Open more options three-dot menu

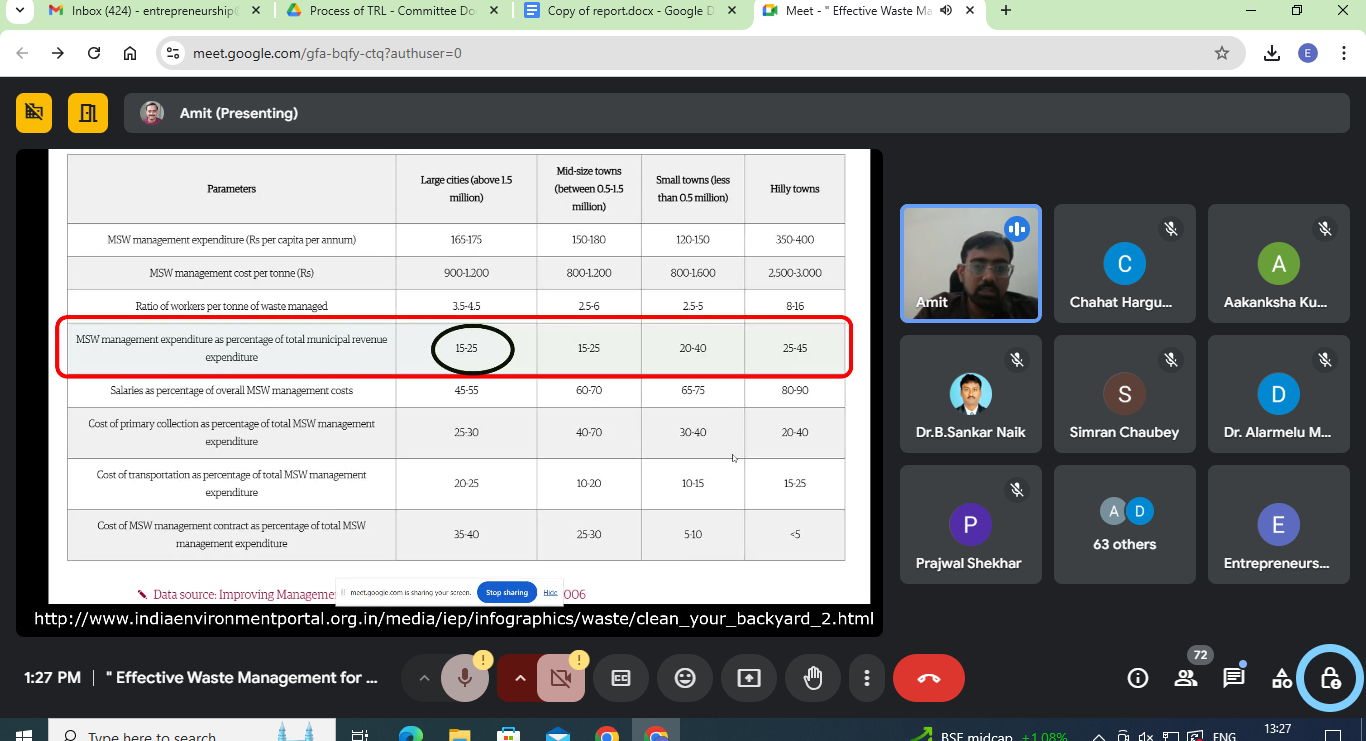[x=866, y=678]
